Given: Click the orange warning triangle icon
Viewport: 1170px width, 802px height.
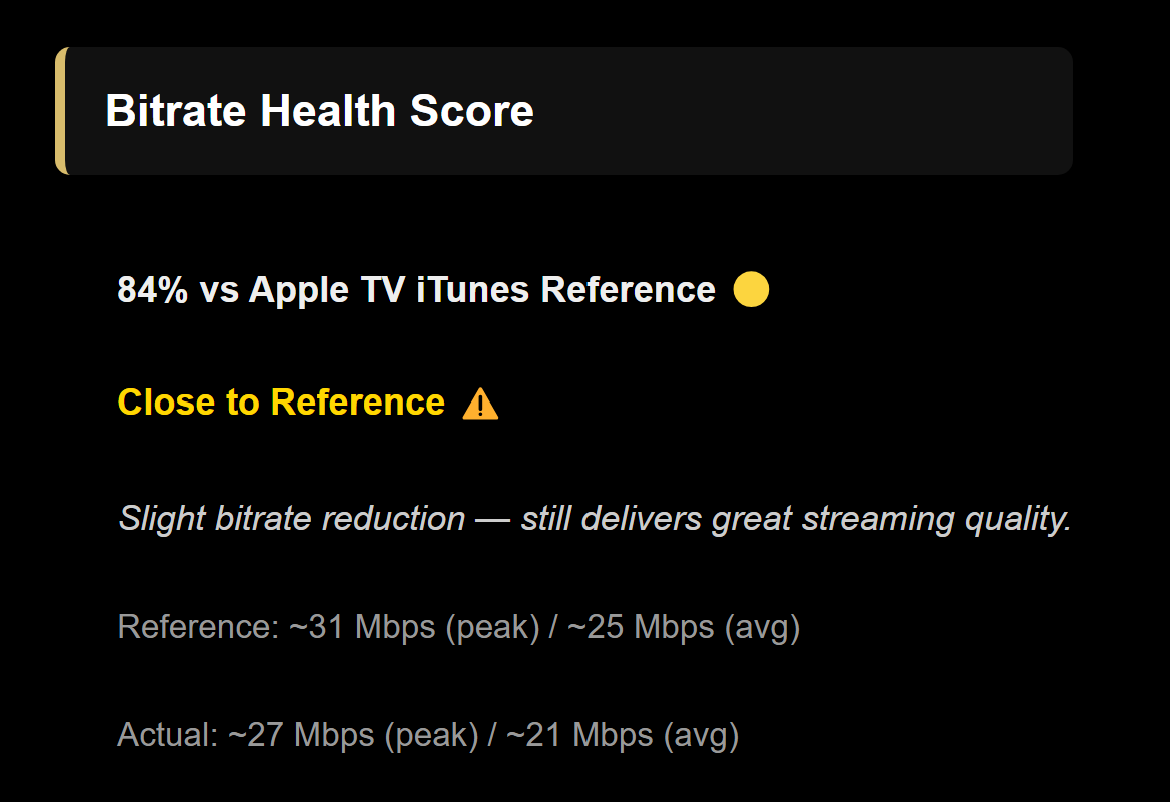Looking at the screenshot, I should [x=480, y=404].
